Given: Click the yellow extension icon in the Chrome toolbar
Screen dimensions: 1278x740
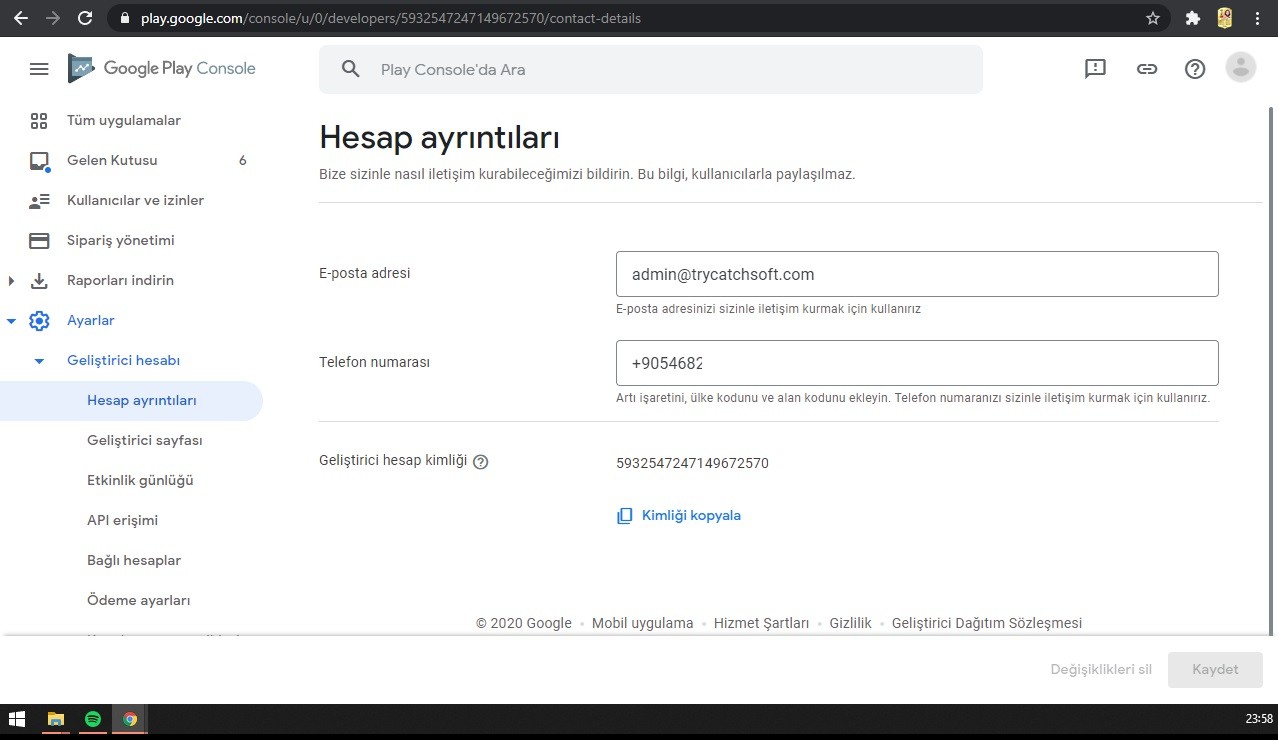Looking at the screenshot, I should click(x=1225, y=17).
